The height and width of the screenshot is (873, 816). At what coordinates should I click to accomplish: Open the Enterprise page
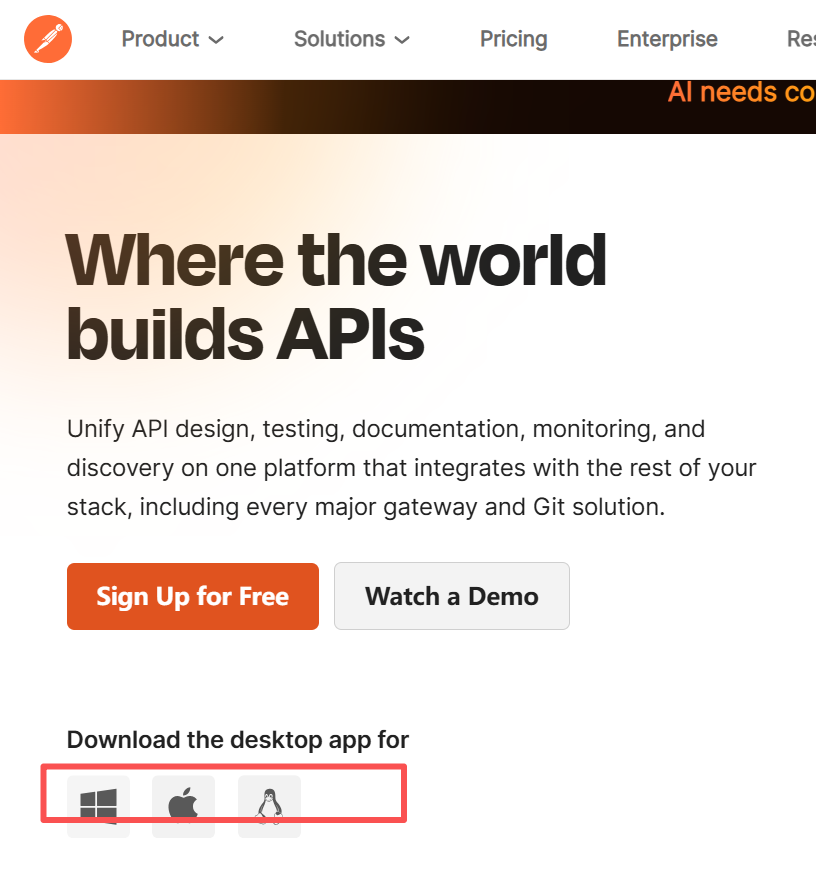coord(667,39)
